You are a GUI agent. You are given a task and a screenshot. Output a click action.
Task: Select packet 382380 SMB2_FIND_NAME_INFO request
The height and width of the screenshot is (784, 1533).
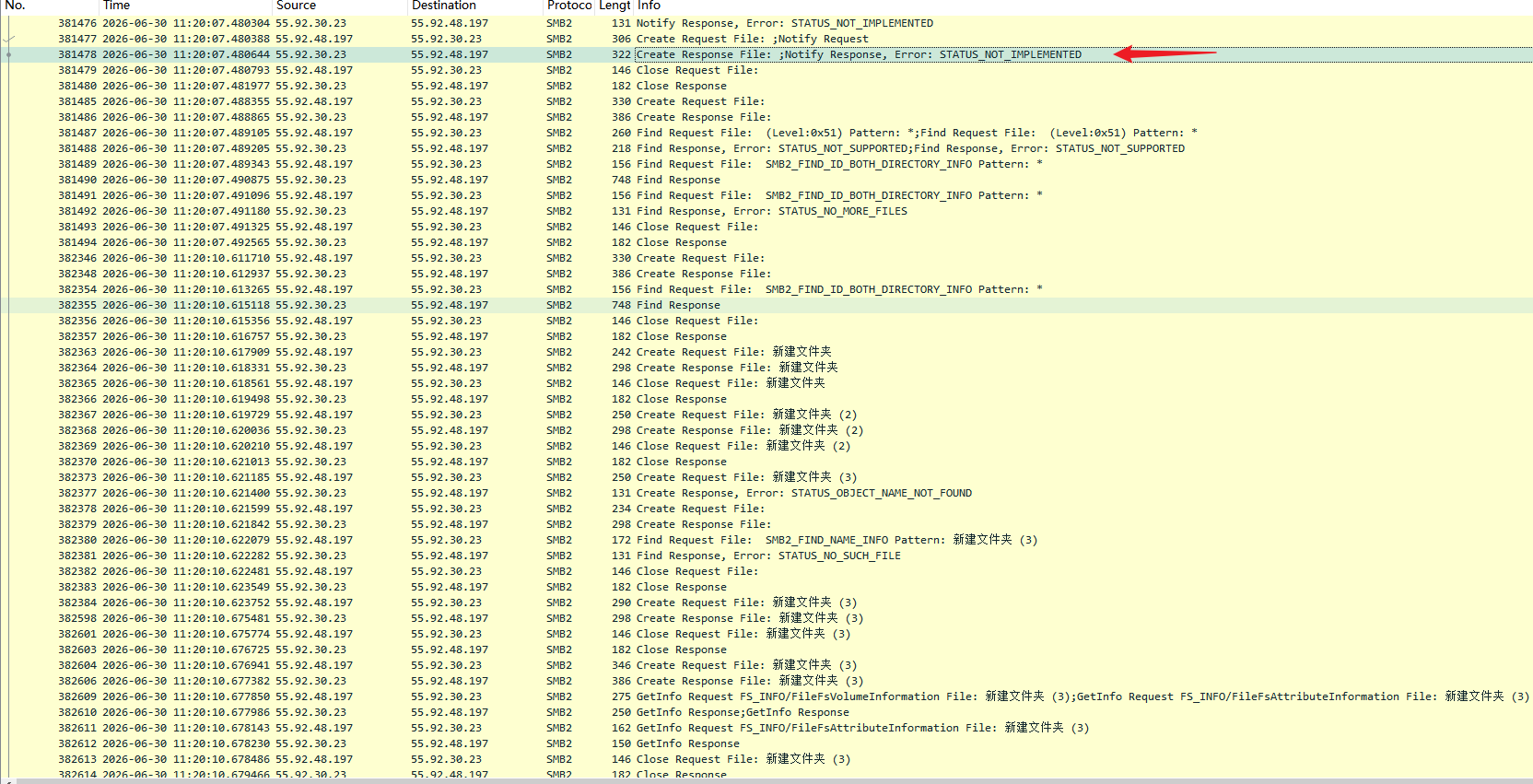(766, 540)
